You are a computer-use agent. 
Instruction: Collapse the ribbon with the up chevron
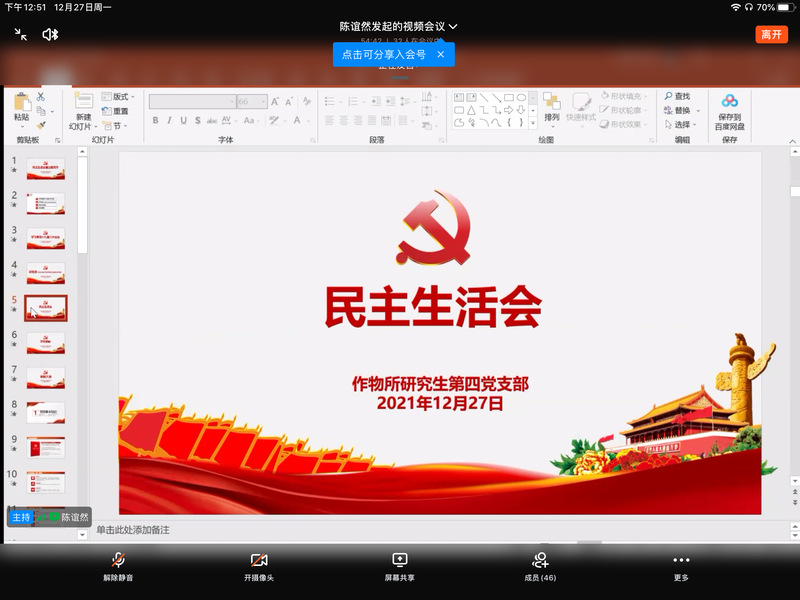pos(792,141)
